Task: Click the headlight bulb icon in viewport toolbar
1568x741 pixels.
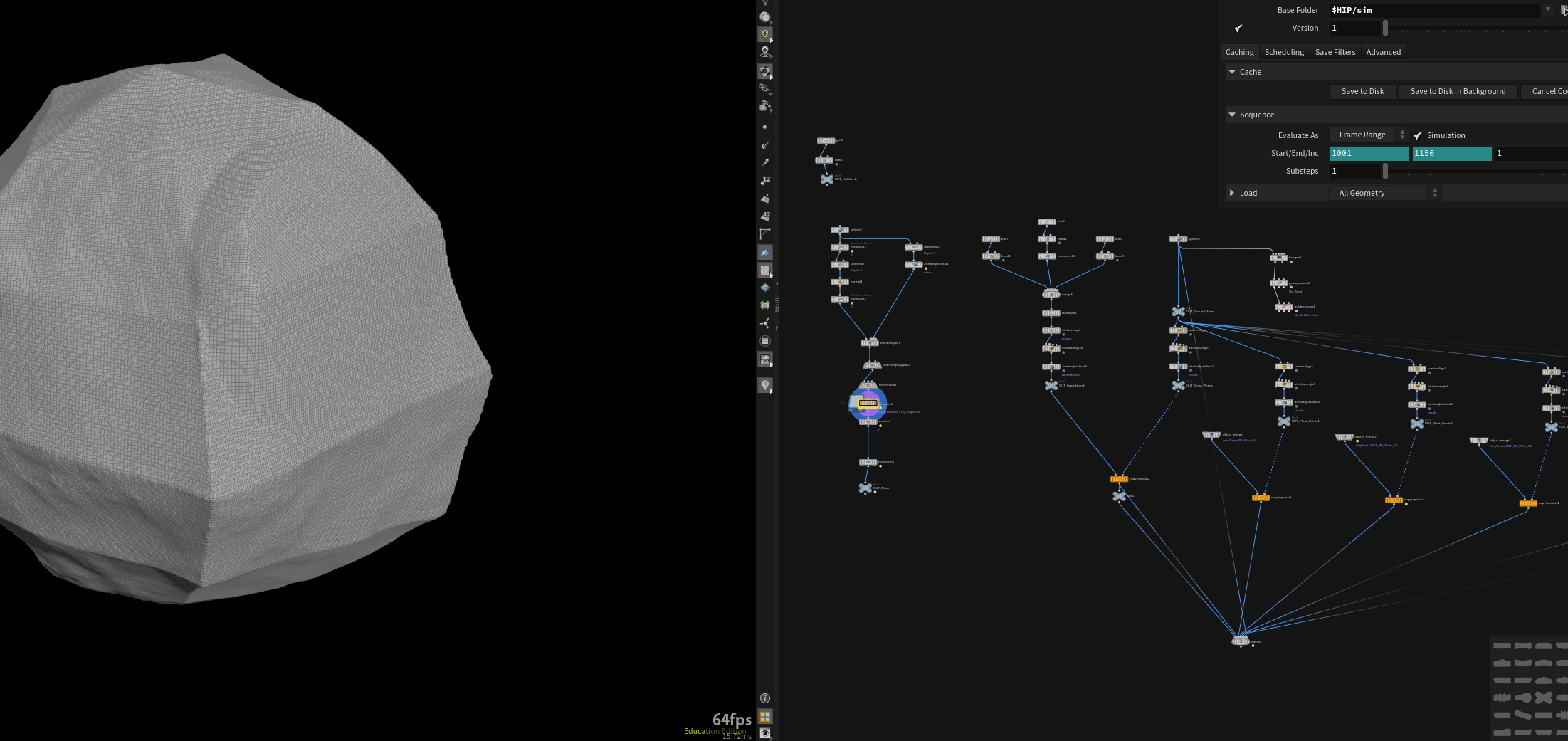Action: (x=765, y=34)
